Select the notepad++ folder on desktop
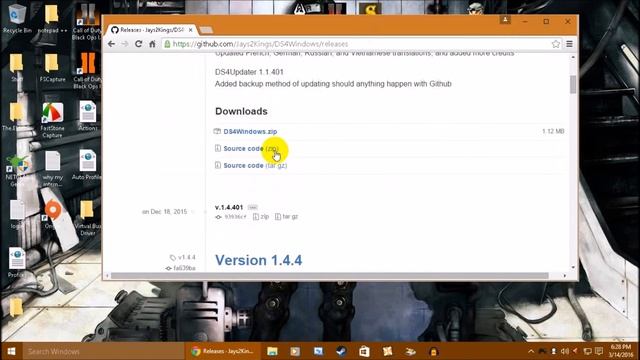Image resolution: width=640 pixels, height=360 pixels. click(x=52, y=18)
